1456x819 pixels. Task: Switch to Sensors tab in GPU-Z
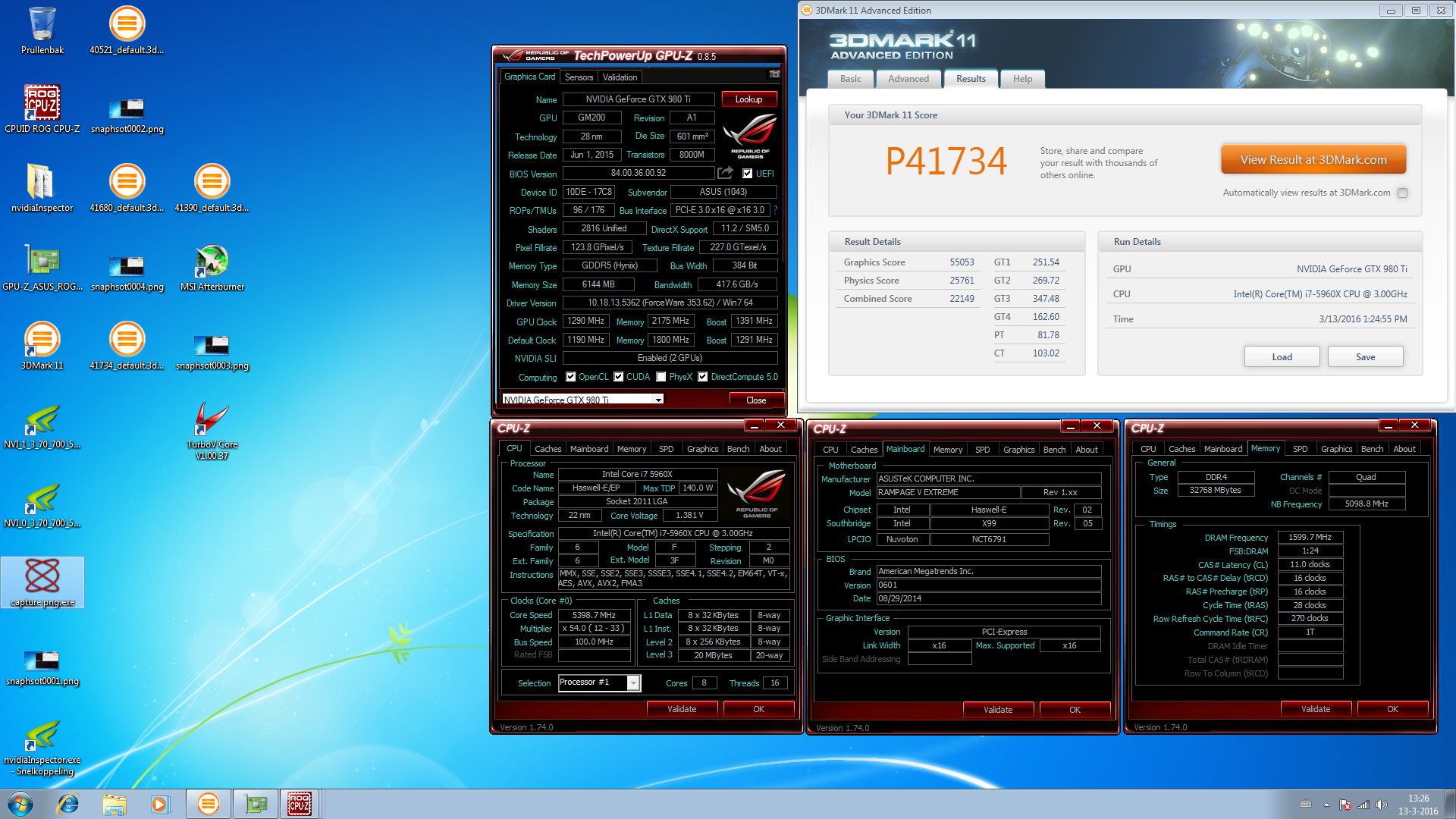click(x=579, y=77)
